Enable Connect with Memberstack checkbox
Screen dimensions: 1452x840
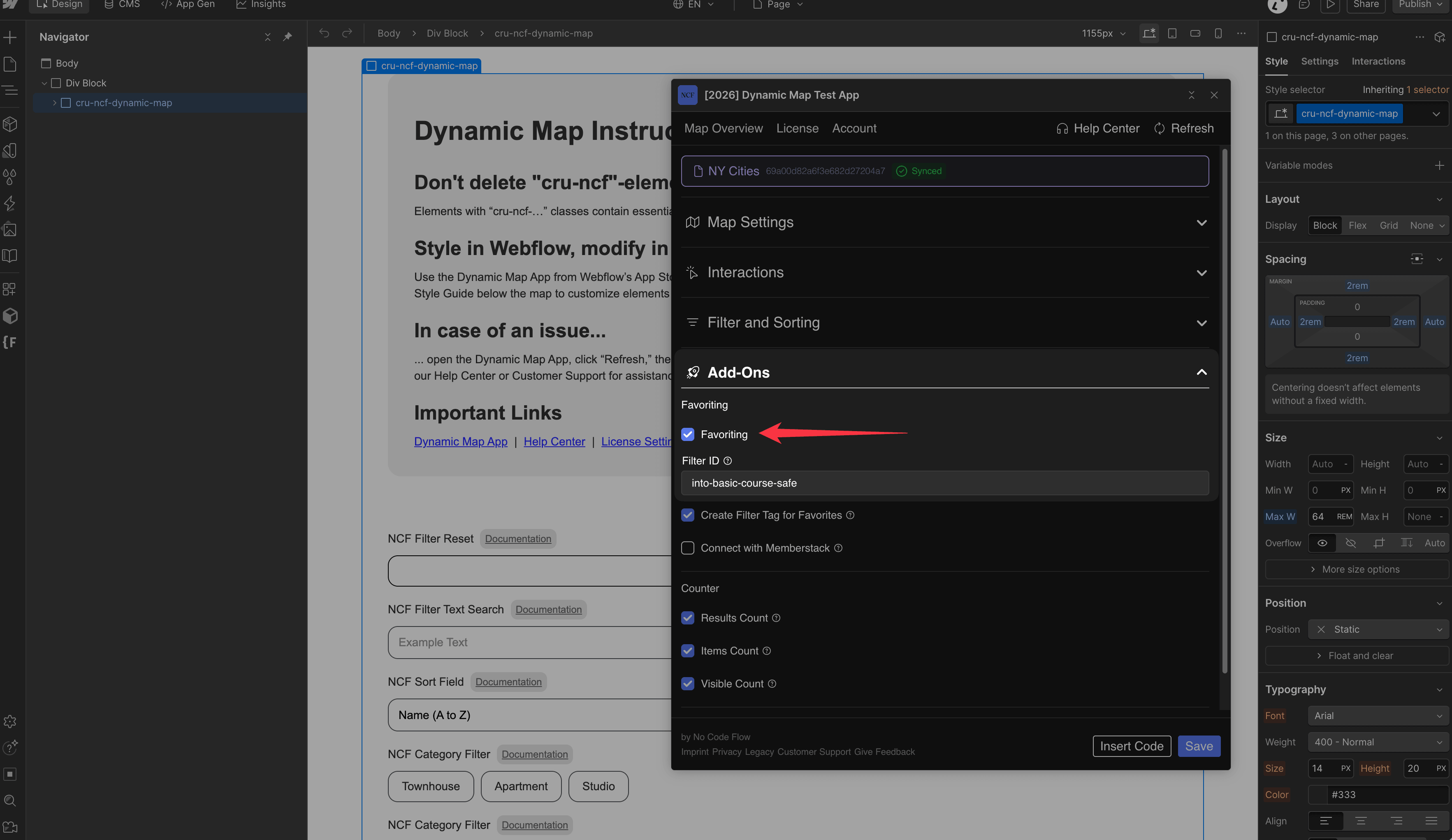click(688, 548)
